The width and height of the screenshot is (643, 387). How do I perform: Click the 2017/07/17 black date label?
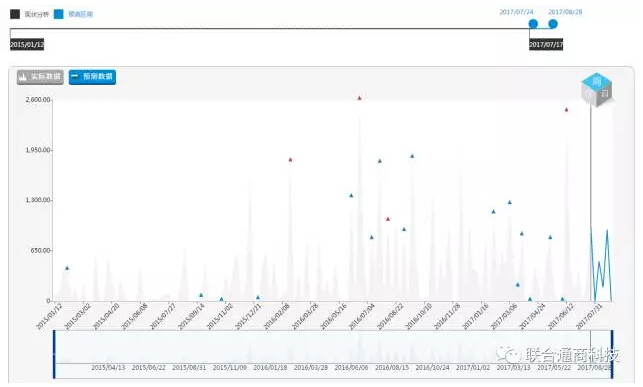[x=546, y=44]
